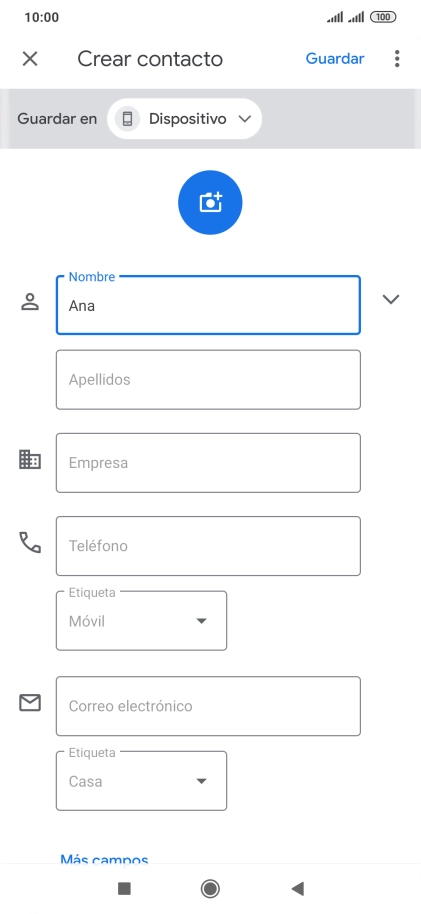Tap the Más campos link

click(104, 859)
